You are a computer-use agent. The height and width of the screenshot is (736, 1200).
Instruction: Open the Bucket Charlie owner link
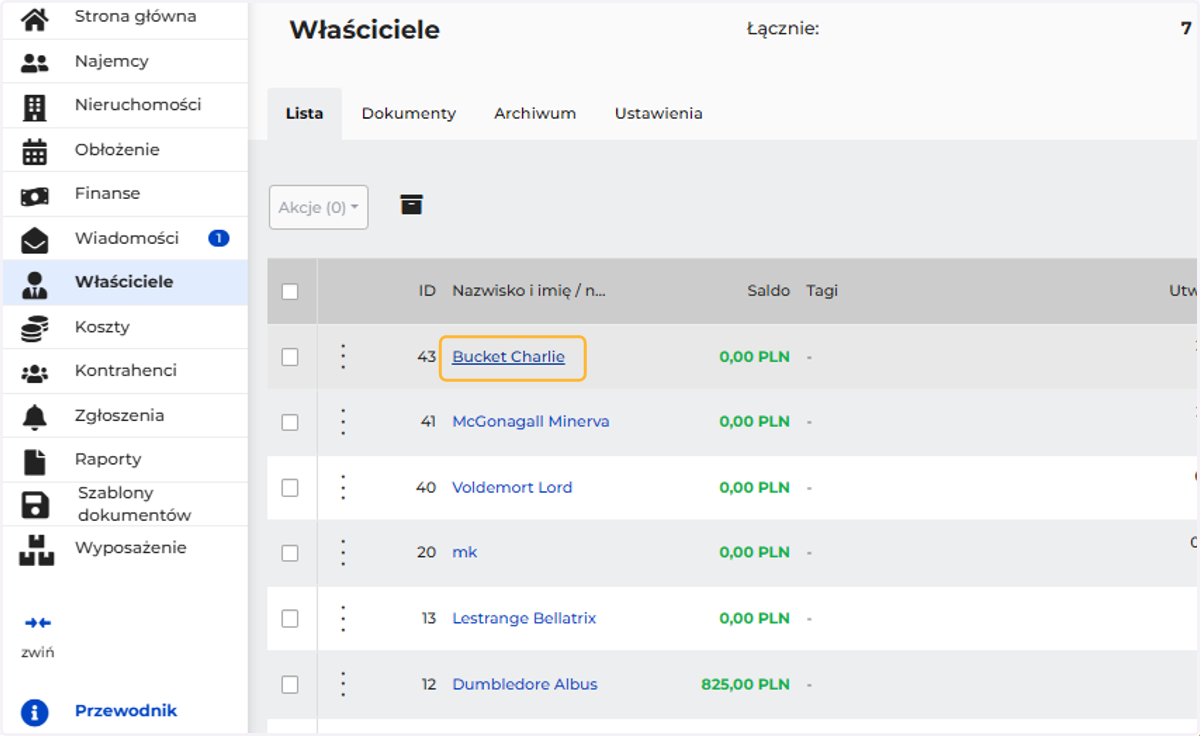click(508, 357)
